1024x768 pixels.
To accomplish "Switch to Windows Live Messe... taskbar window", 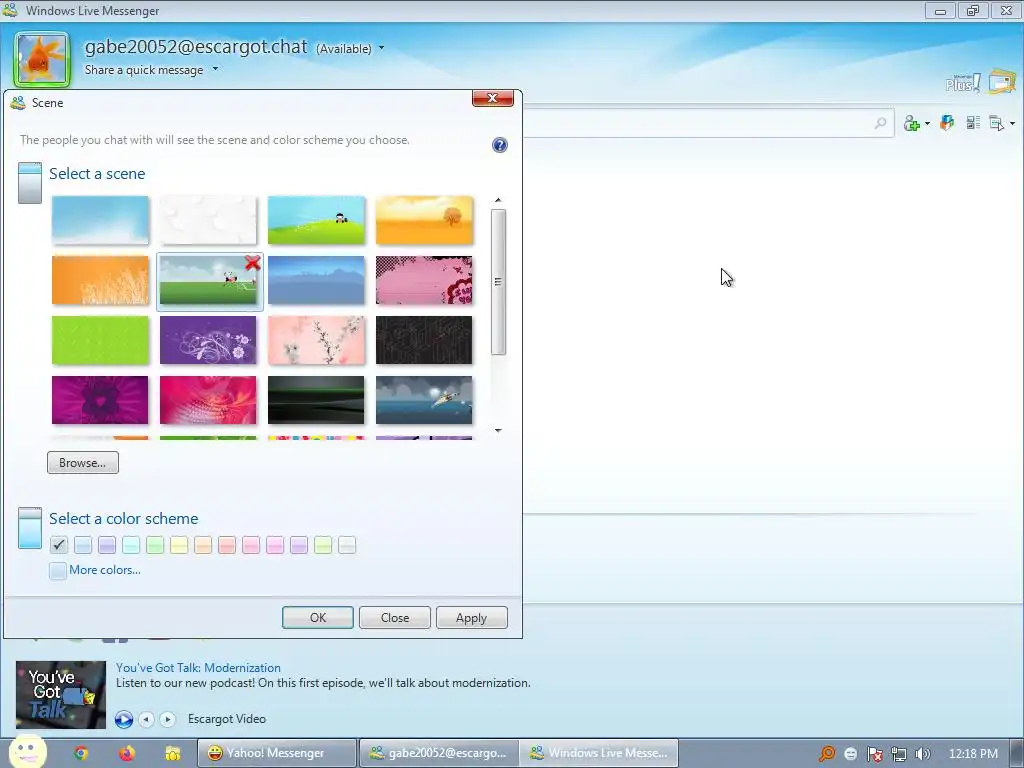I will [x=600, y=753].
